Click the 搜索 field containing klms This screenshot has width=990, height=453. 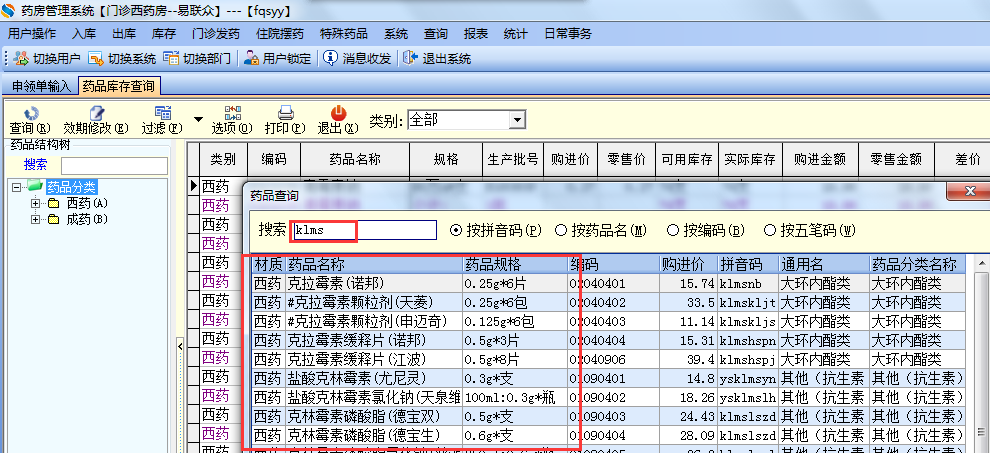(x=363, y=230)
